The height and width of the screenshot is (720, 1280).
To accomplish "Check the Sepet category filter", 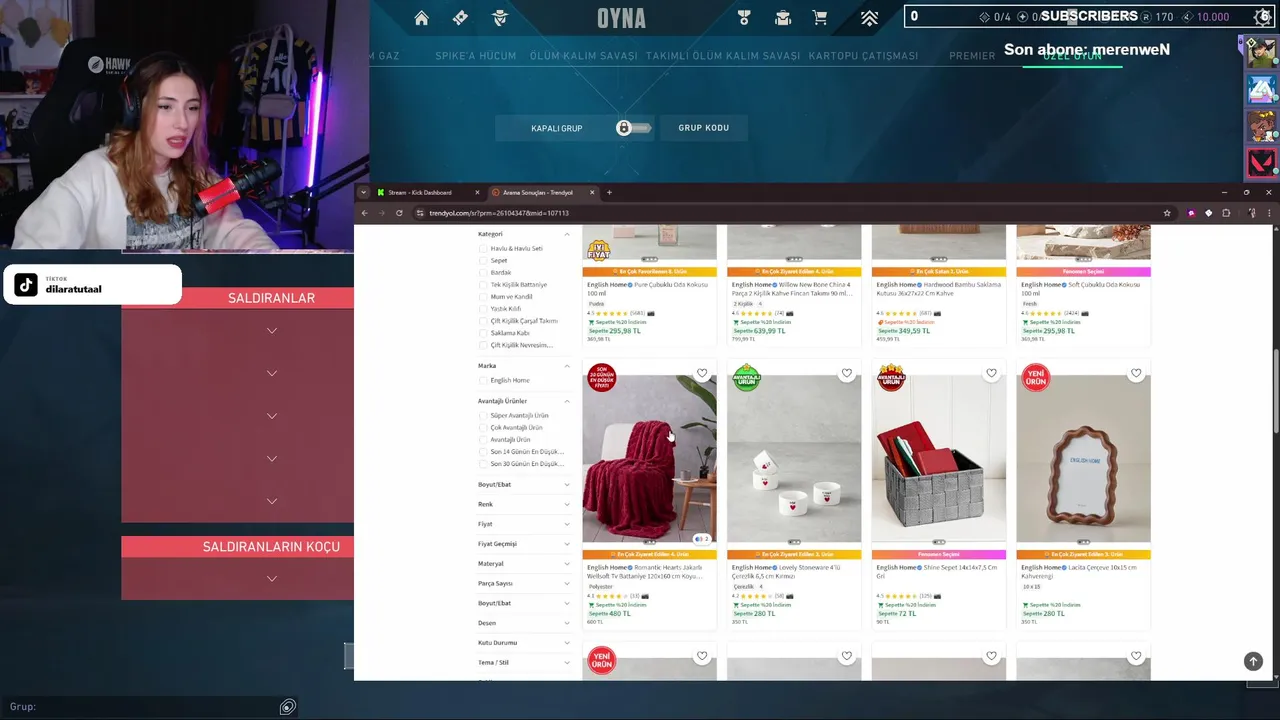I will [483, 260].
